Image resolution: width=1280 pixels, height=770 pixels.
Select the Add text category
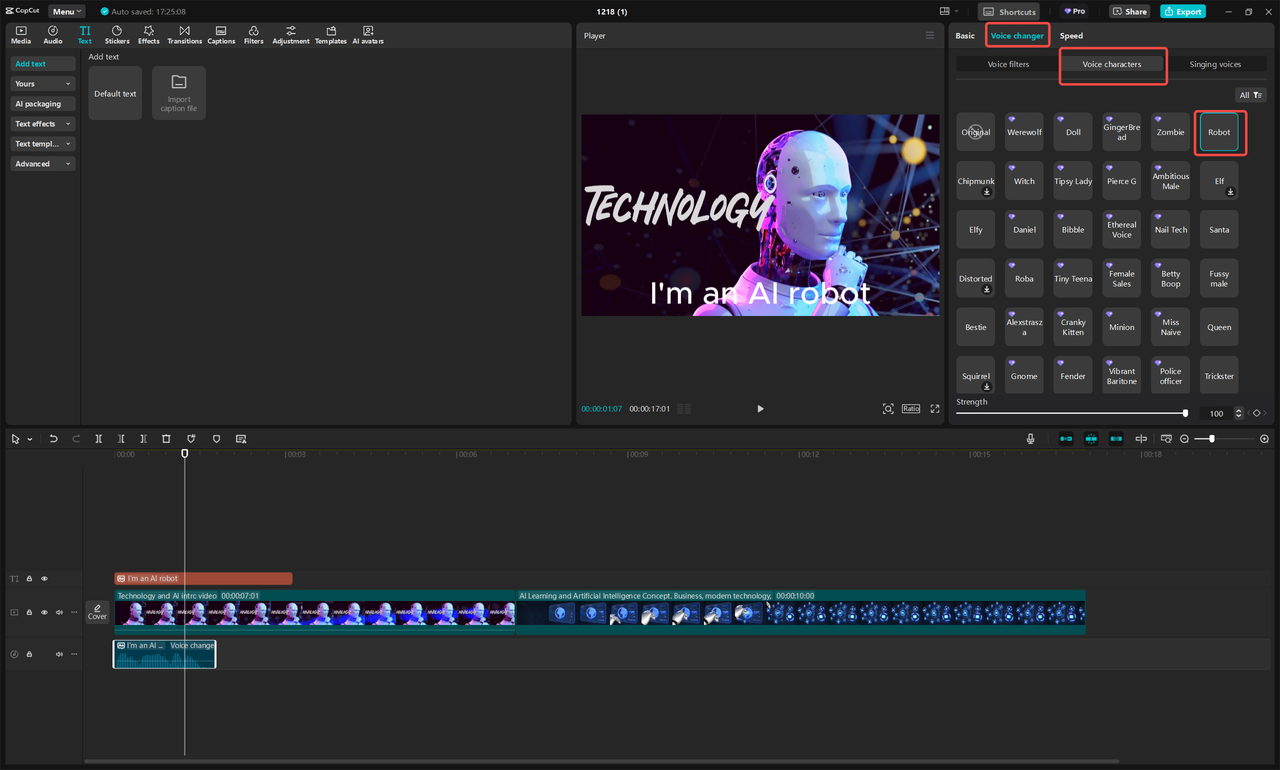click(x=43, y=64)
